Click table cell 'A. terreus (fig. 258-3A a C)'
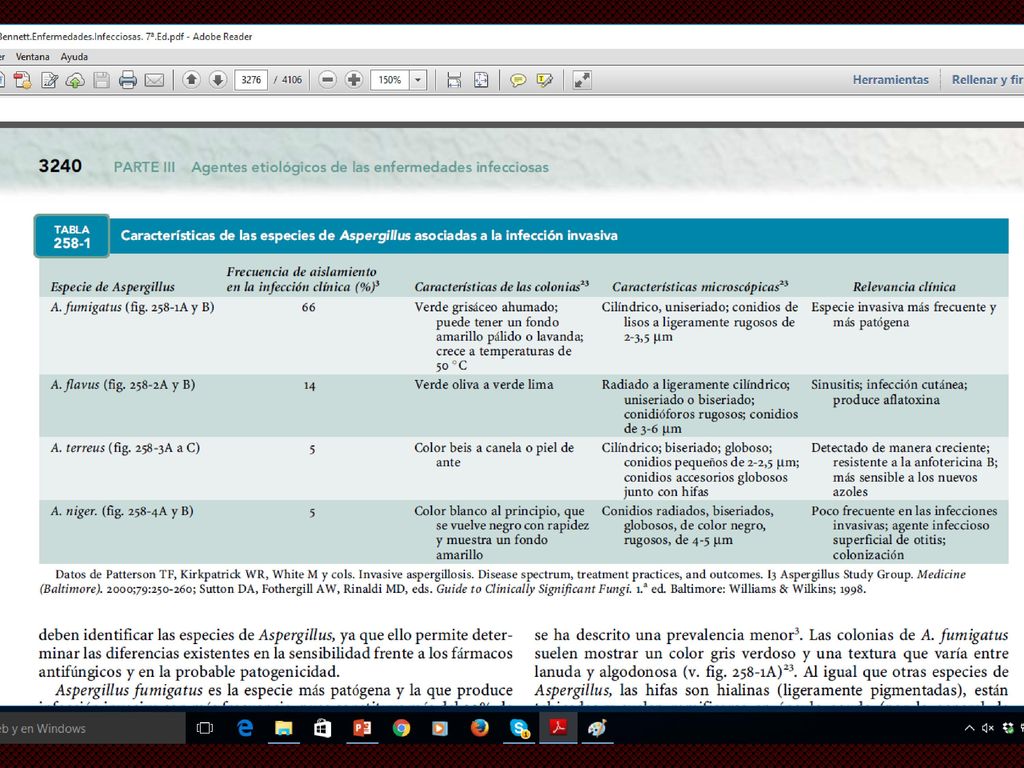This screenshot has width=1024, height=768. tap(125, 448)
